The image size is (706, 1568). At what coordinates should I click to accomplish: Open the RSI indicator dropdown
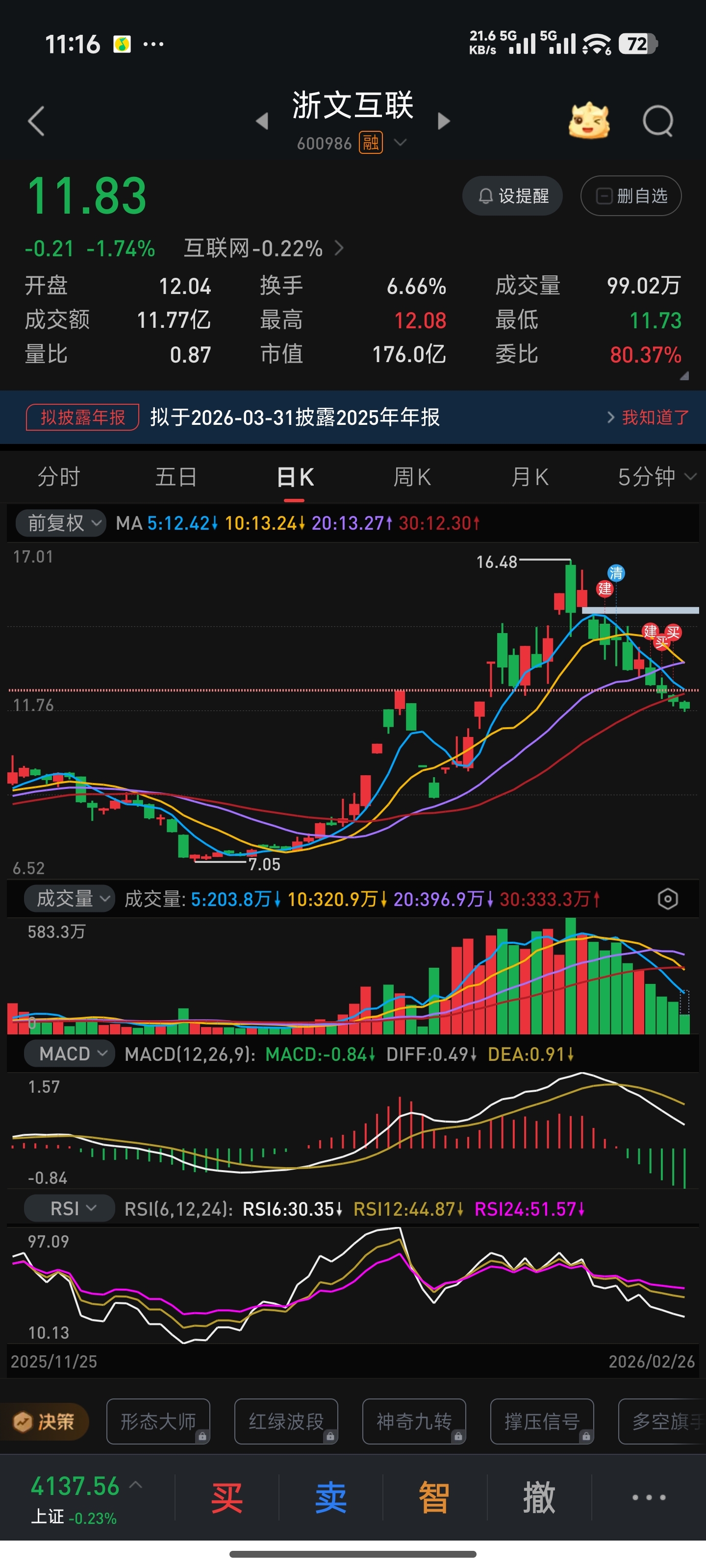pyautogui.click(x=69, y=1208)
